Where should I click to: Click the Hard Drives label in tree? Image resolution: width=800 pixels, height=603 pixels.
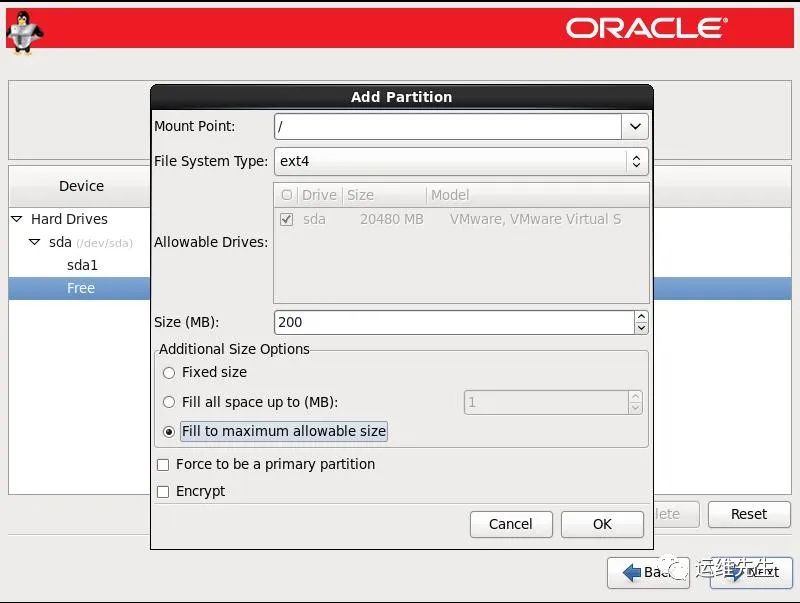(x=69, y=219)
